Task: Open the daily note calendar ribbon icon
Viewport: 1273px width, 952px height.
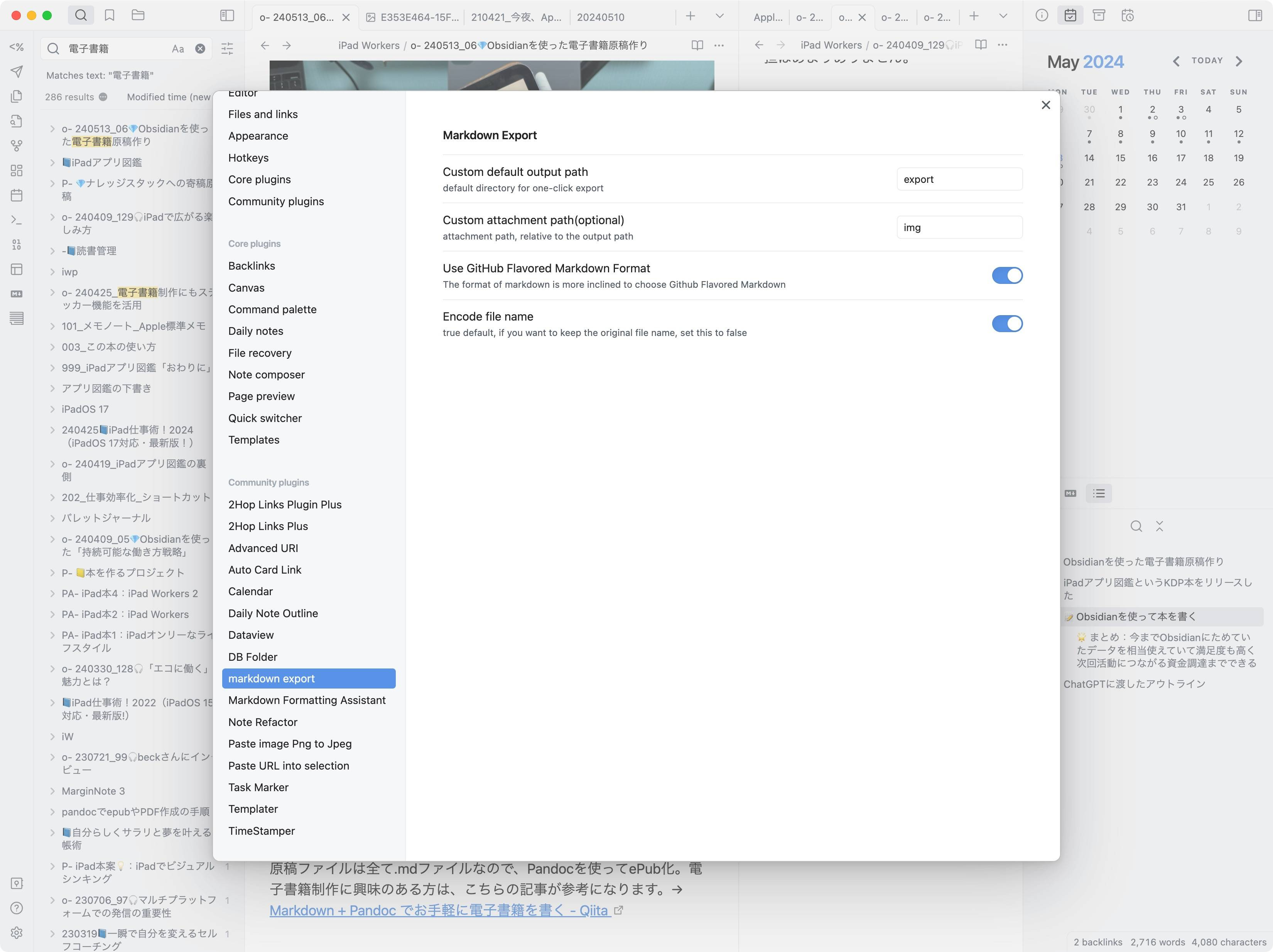Action: [17, 196]
